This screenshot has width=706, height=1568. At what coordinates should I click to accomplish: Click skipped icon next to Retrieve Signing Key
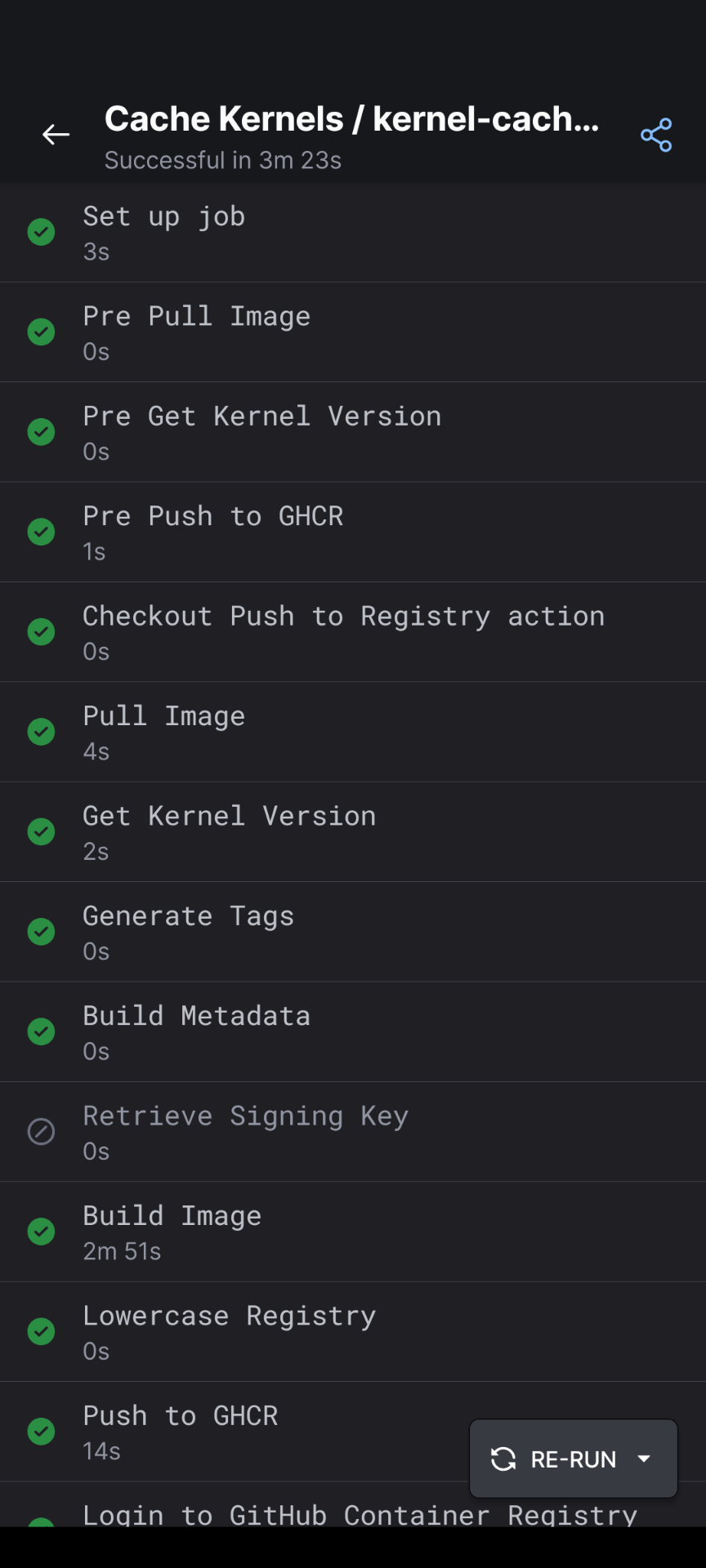point(42,1132)
